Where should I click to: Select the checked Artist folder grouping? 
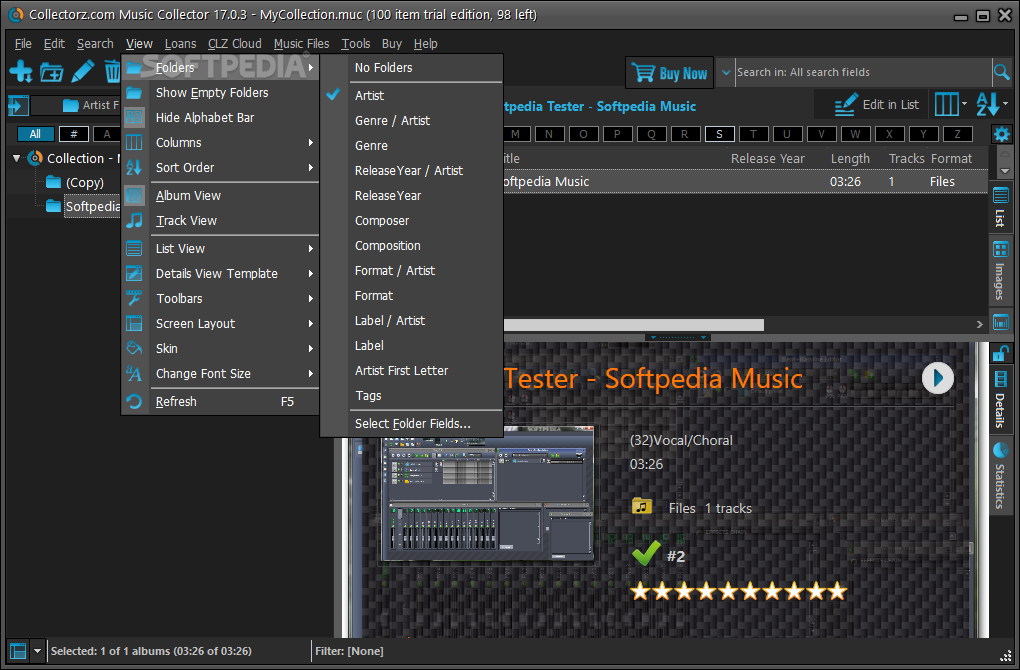click(412, 96)
